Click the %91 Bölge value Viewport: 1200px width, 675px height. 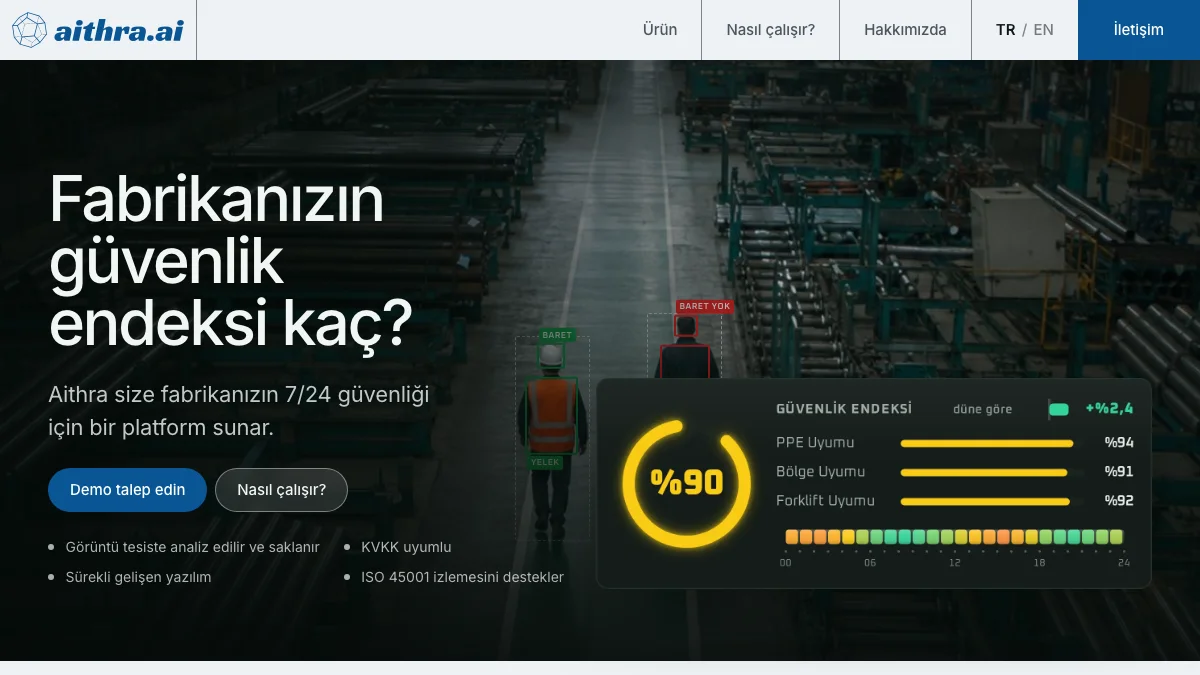1119,472
